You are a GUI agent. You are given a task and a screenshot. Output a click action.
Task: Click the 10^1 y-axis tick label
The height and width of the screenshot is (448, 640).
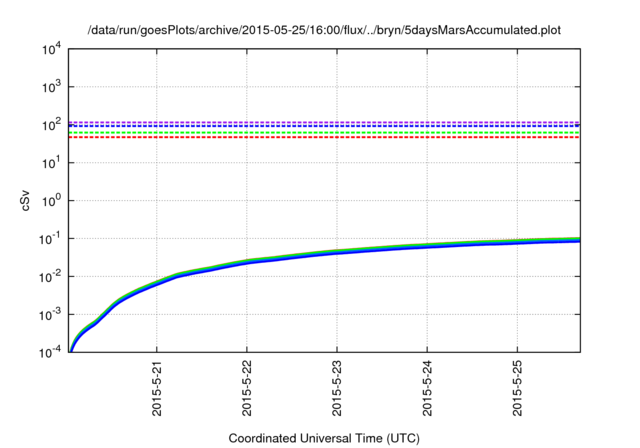(x=51, y=163)
